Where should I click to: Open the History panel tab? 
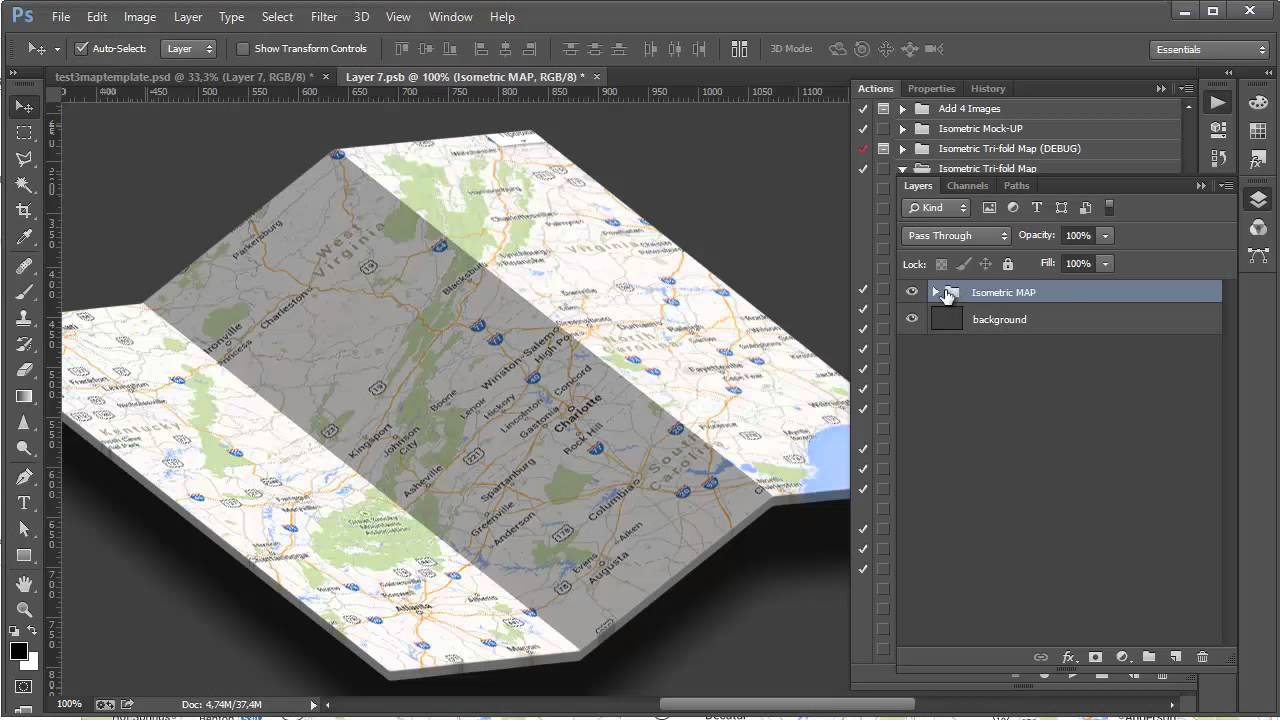pos(987,89)
